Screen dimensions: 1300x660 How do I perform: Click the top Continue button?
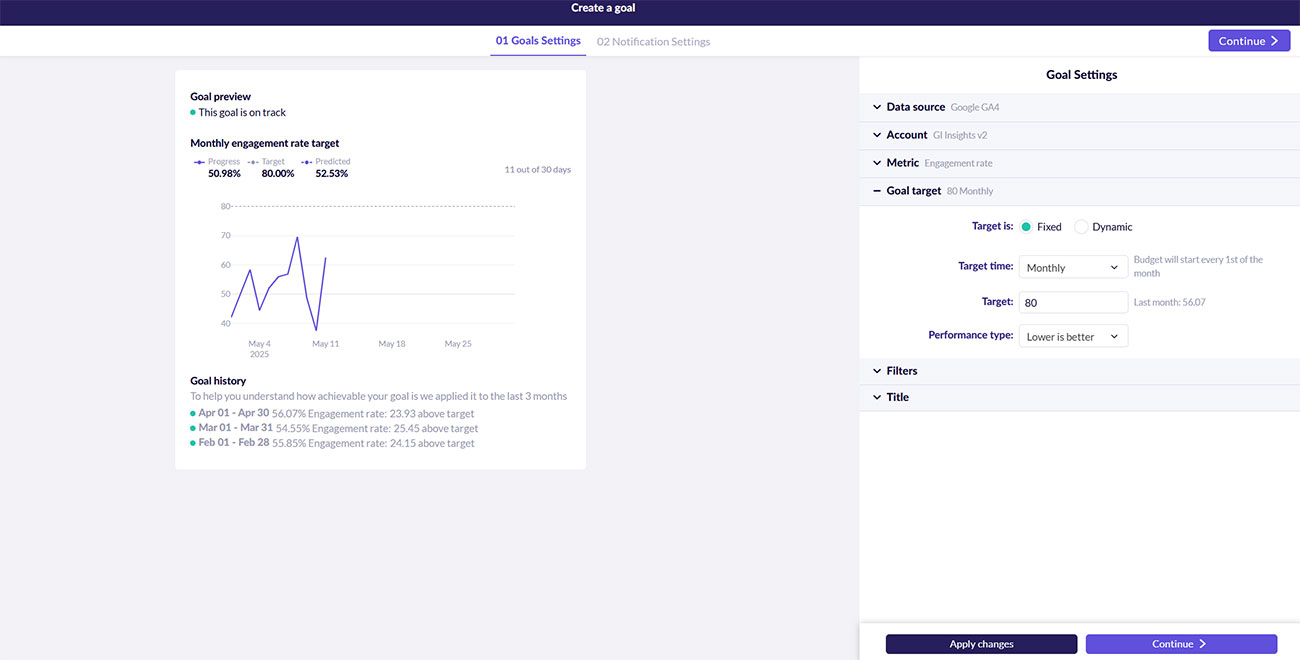(1249, 41)
